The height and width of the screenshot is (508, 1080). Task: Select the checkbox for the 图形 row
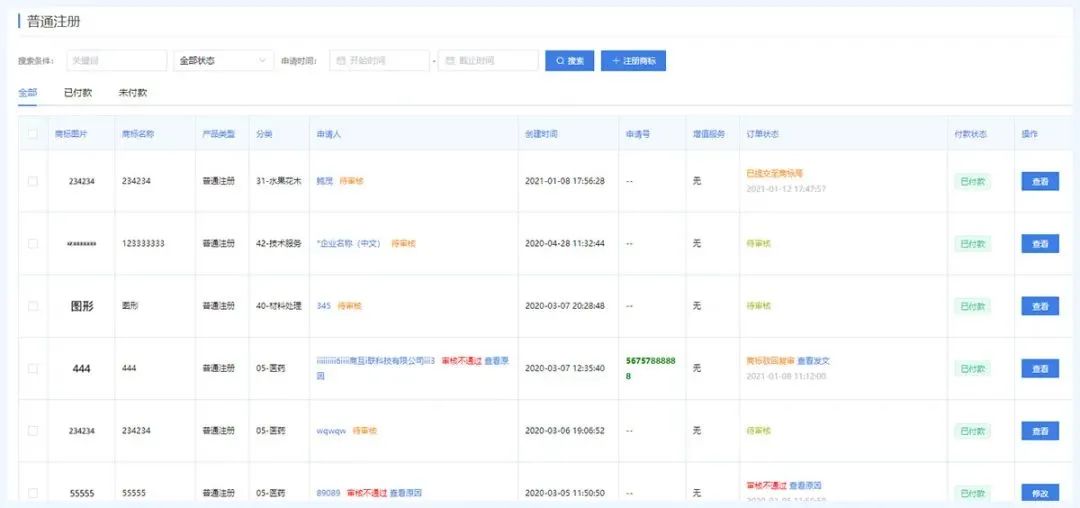click(x=33, y=306)
